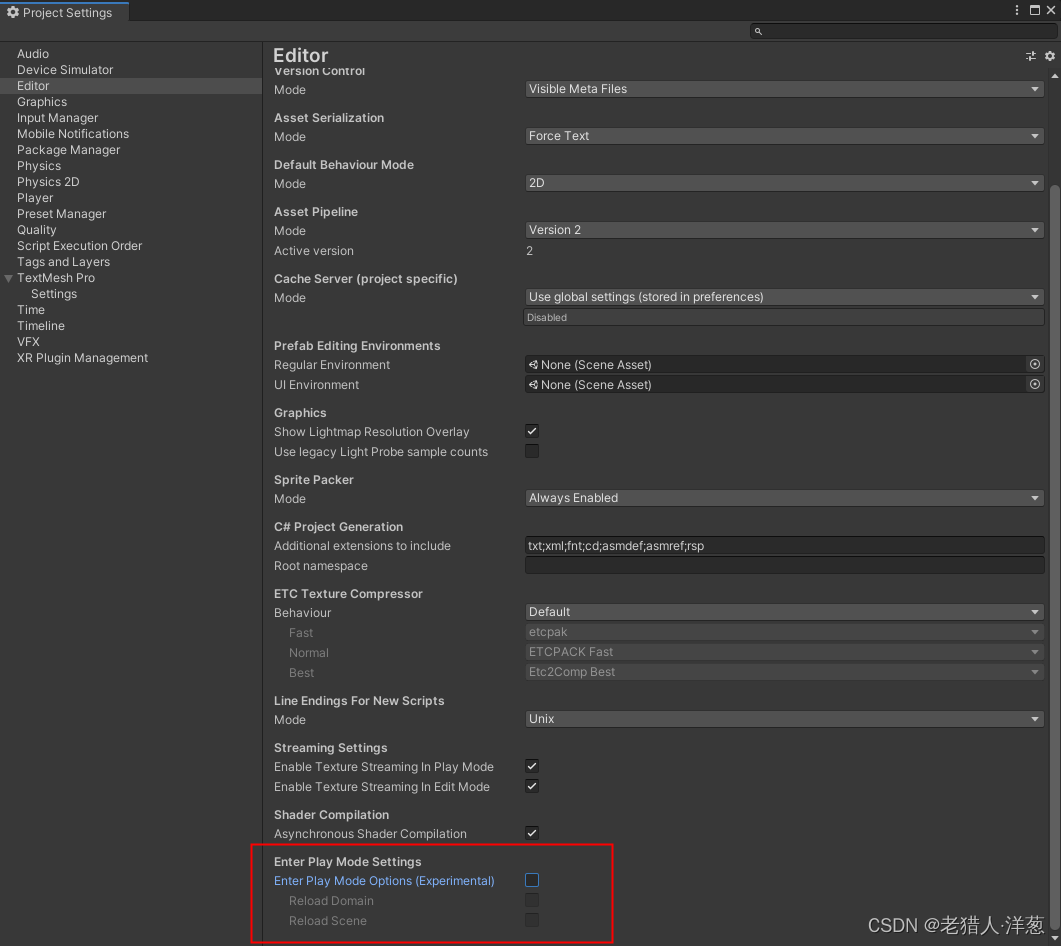Open Sprite Packer Always Enabled dropdown

point(784,498)
